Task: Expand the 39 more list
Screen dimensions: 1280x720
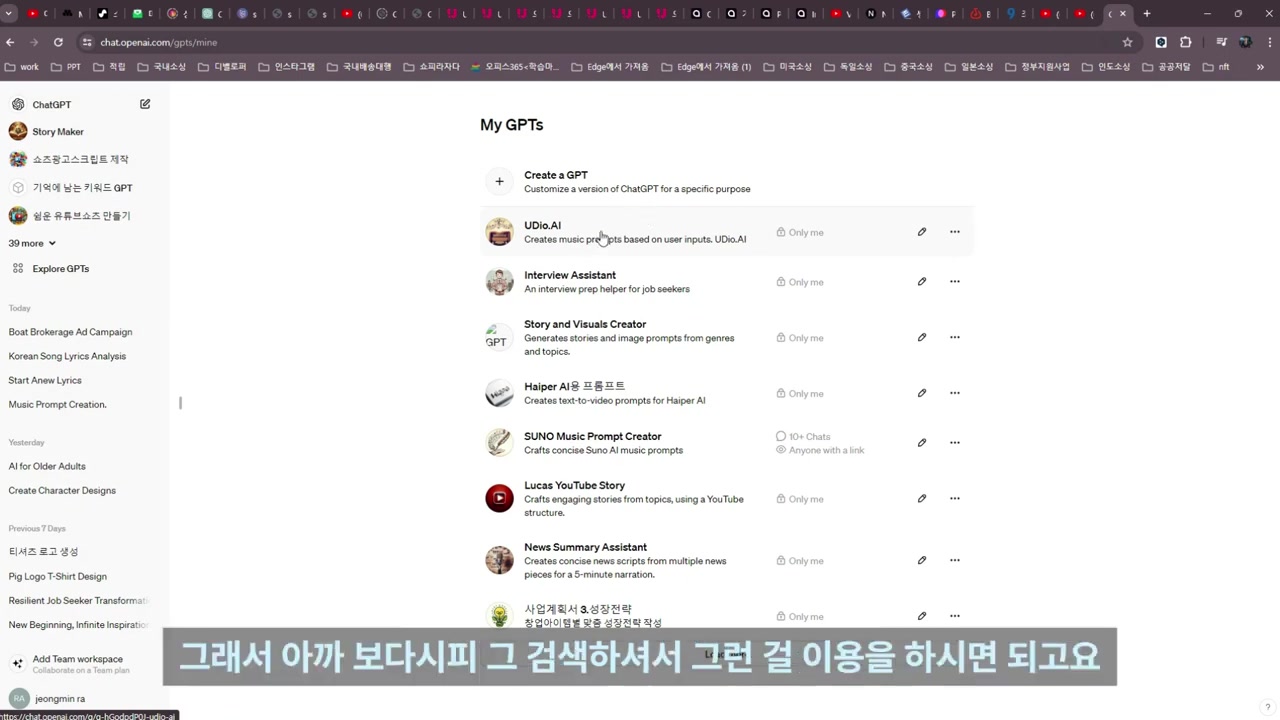Action: coord(32,243)
